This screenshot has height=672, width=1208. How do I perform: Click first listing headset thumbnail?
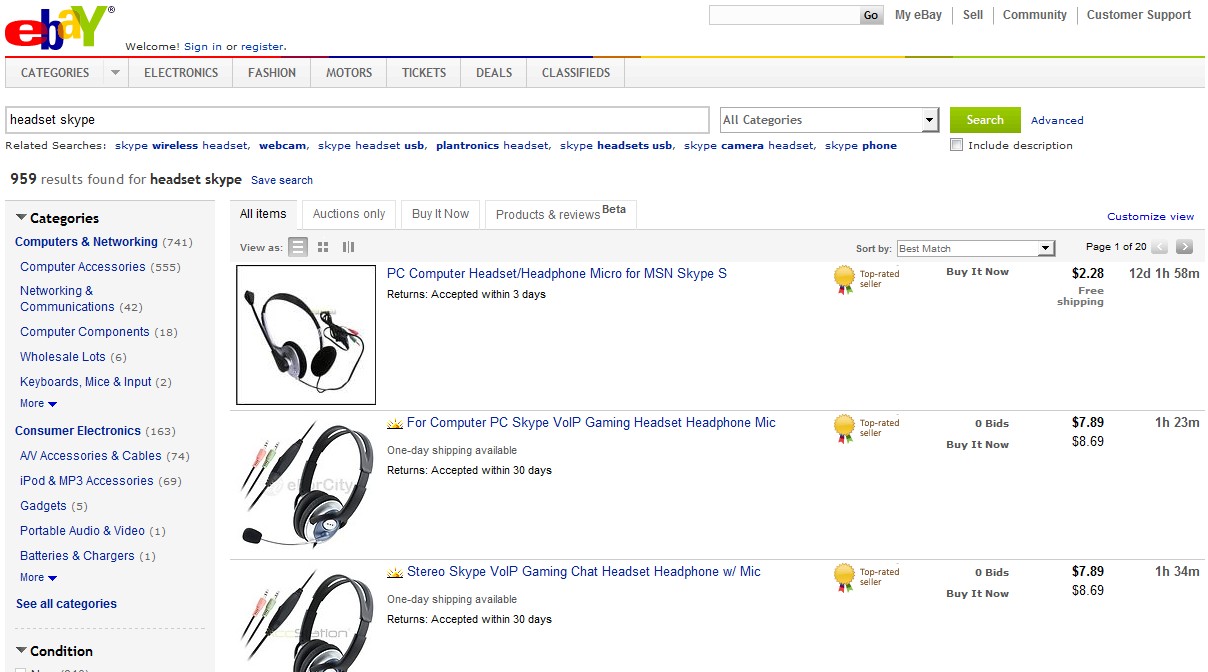(306, 335)
